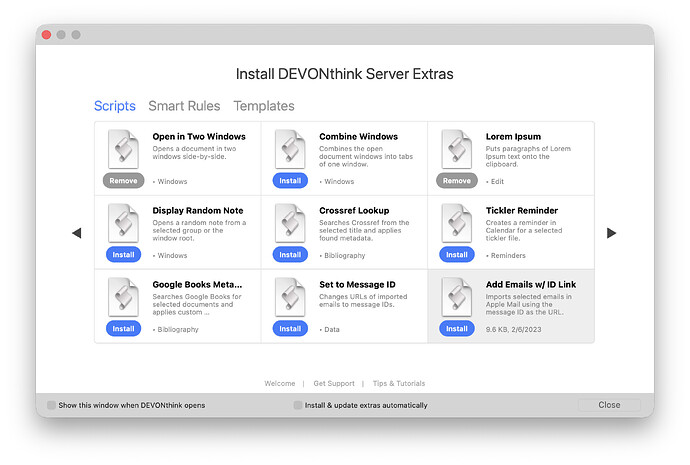Click the Google Books Meta script icon
The image size is (690, 465).
pyautogui.click(x=123, y=297)
